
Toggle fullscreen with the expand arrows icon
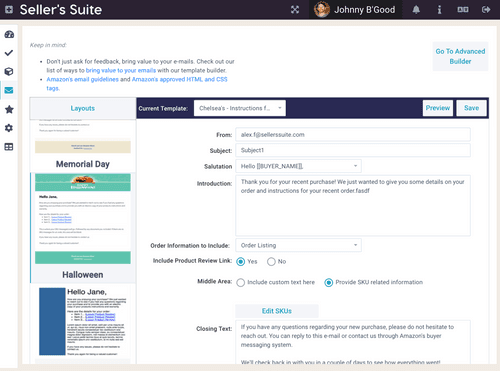click(295, 10)
